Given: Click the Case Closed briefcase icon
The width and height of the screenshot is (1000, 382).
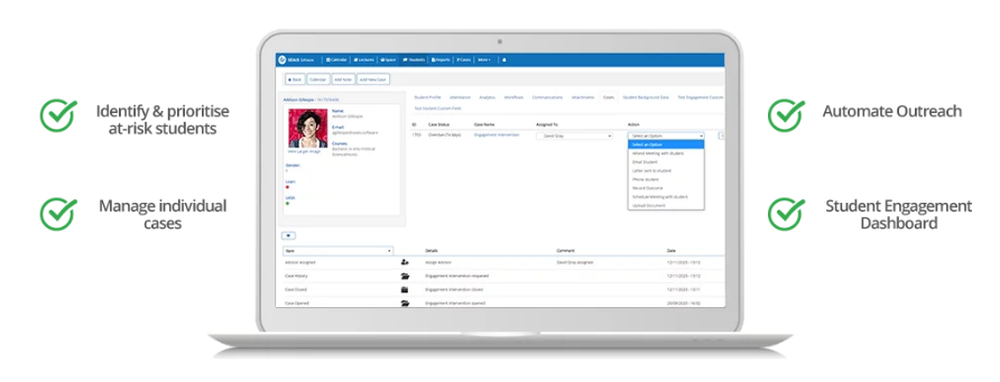Looking at the screenshot, I should pyautogui.click(x=404, y=290).
